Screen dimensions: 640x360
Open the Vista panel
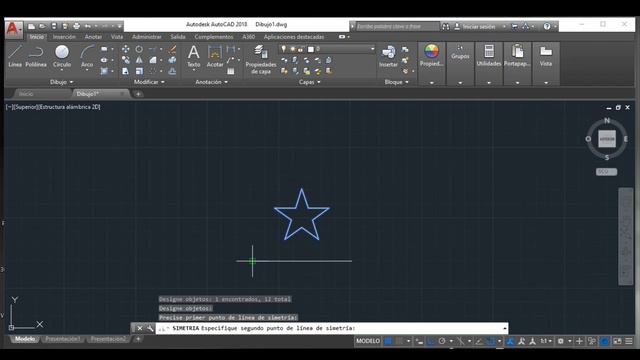tap(546, 55)
